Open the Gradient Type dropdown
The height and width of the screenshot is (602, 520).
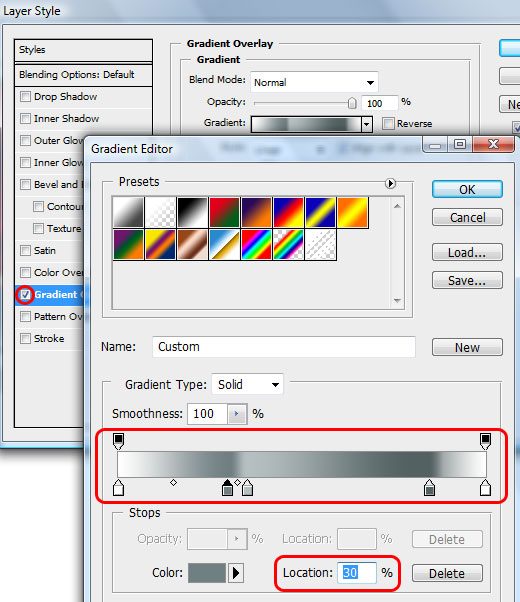pyautogui.click(x=247, y=384)
